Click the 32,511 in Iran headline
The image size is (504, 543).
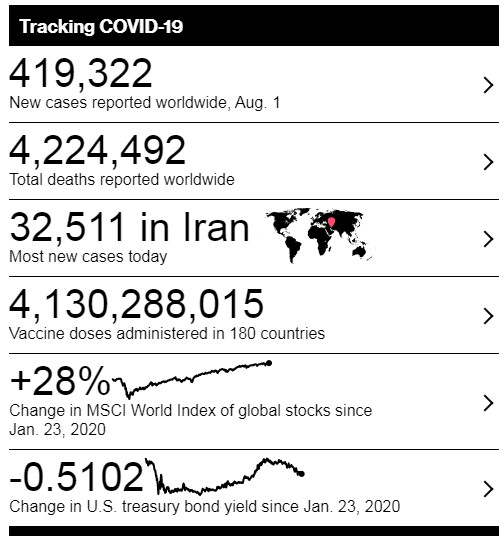130,227
